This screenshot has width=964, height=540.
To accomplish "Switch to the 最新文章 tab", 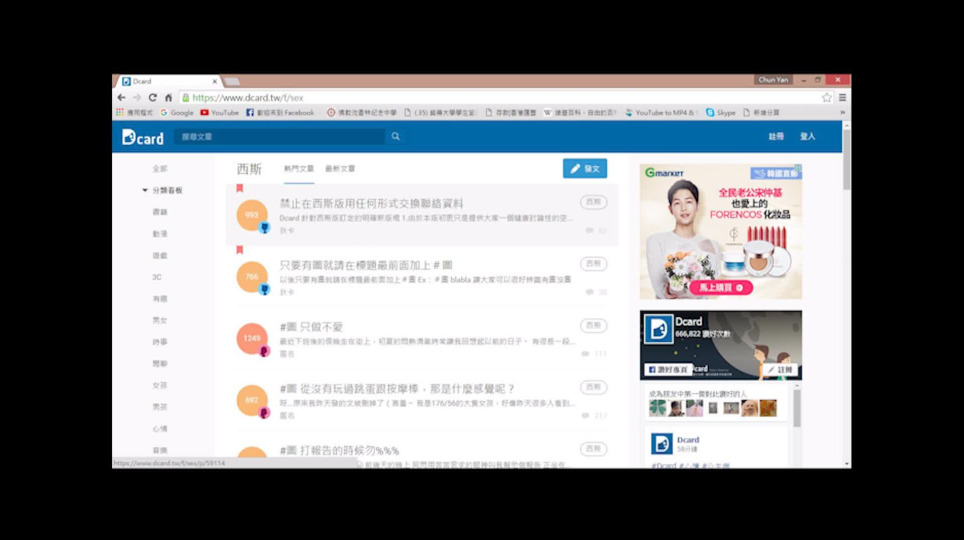I will (x=340, y=169).
